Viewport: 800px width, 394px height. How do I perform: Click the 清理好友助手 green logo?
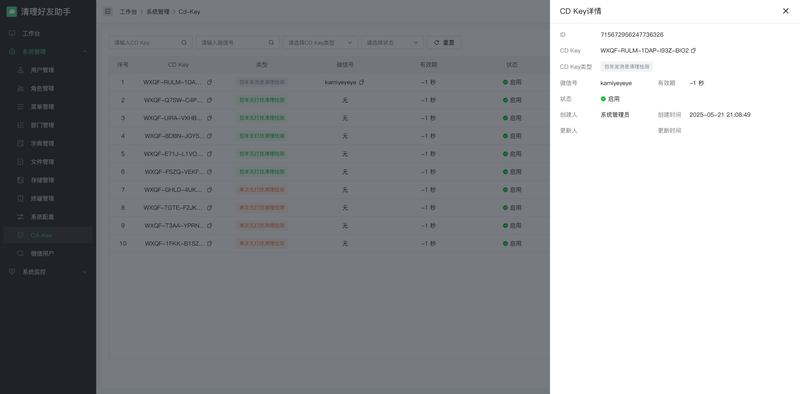click(11, 12)
